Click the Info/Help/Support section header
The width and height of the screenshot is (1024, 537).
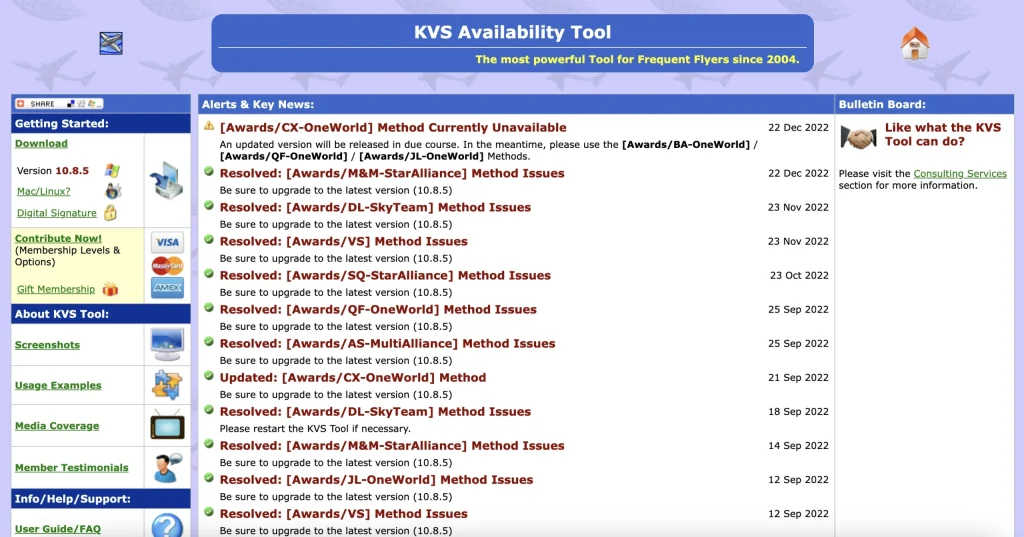pyautogui.click(x=101, y=498)
